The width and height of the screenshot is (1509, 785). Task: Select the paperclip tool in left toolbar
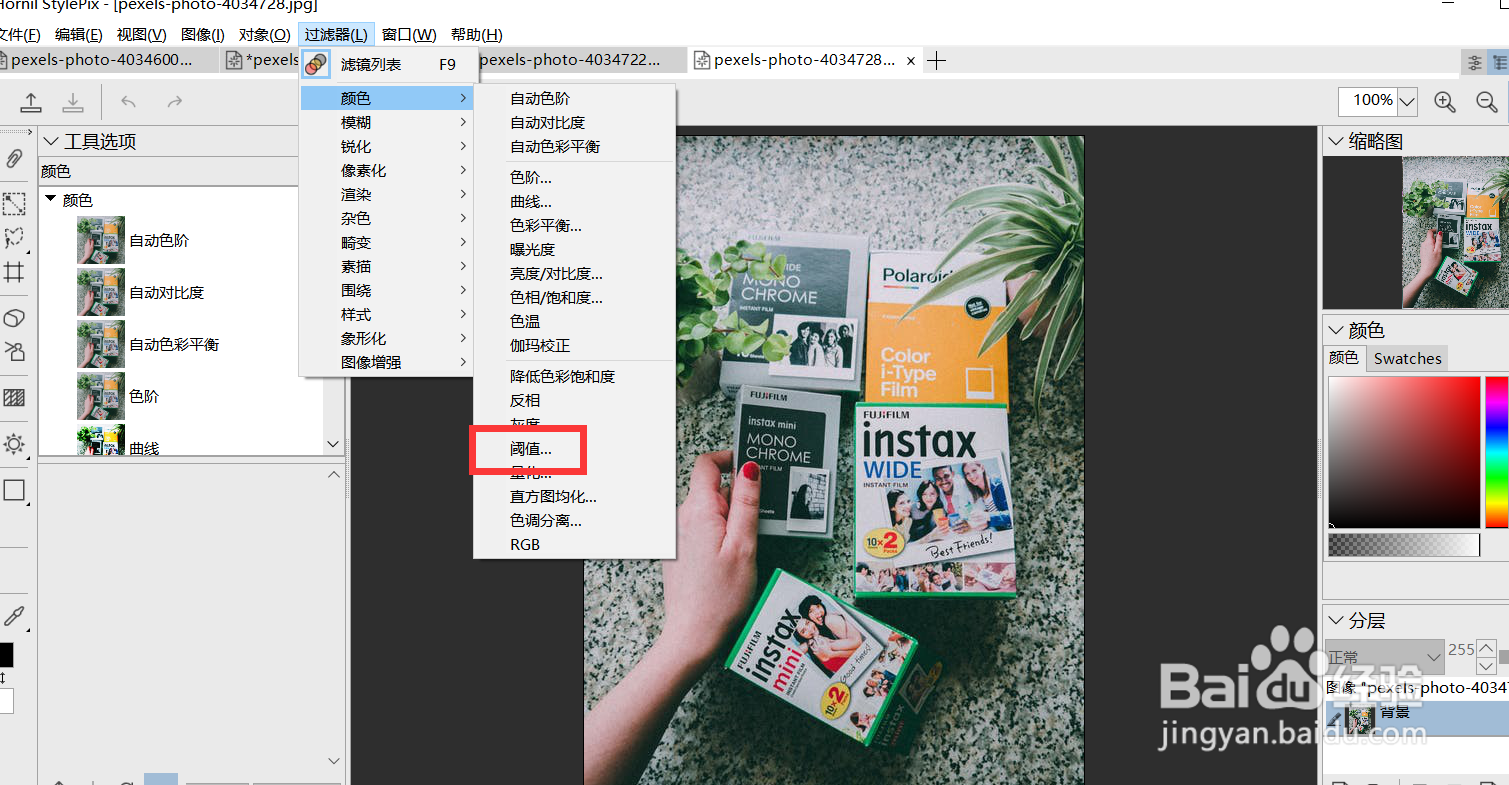click(x=14, y=158)
